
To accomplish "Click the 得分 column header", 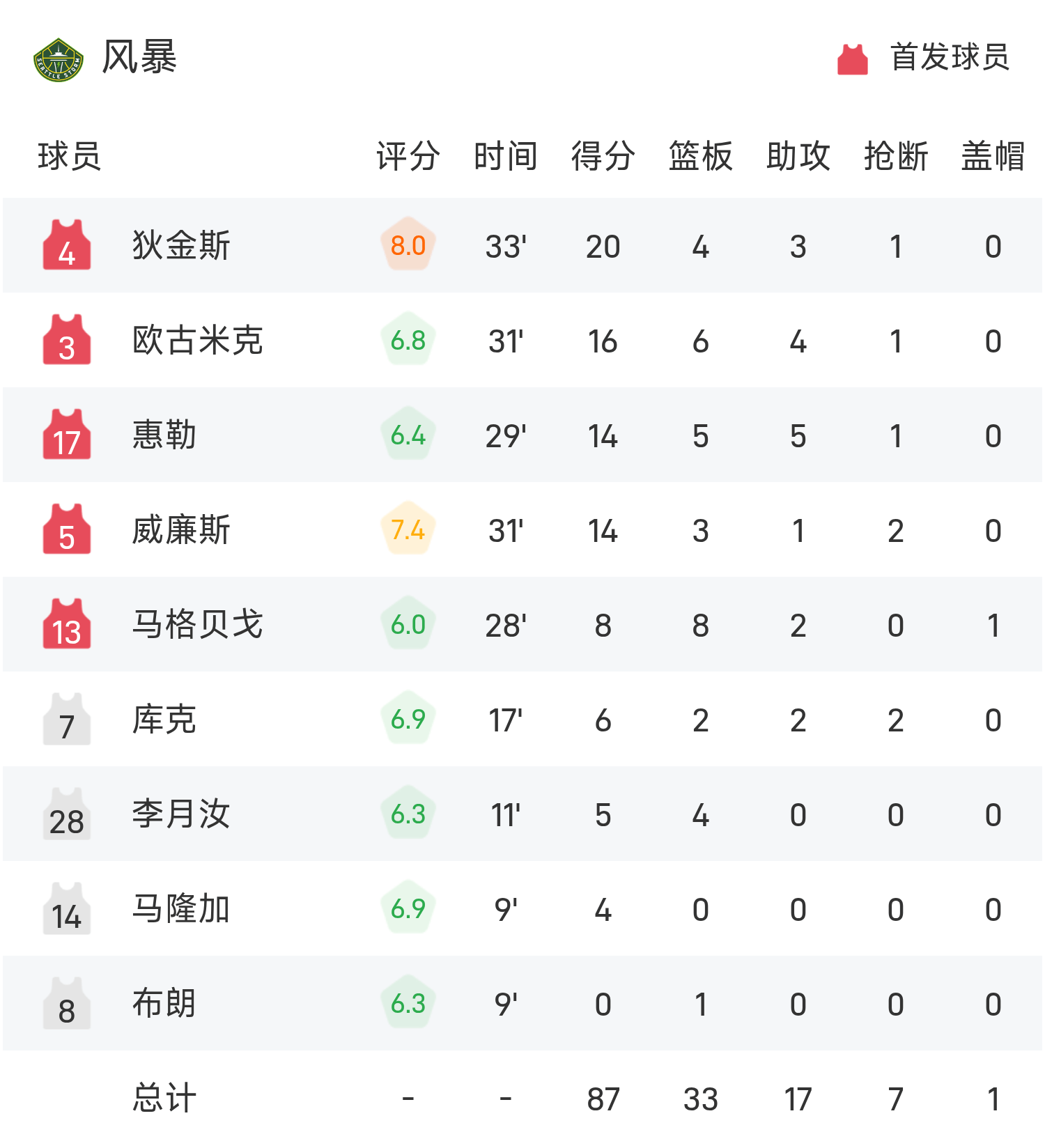I will [603, 156].
